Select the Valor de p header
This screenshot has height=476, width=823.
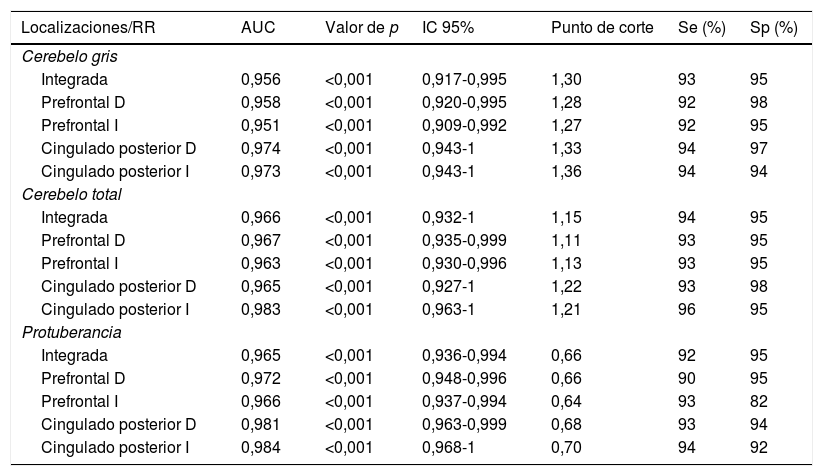pyautogui.click(x=361, y=27)
